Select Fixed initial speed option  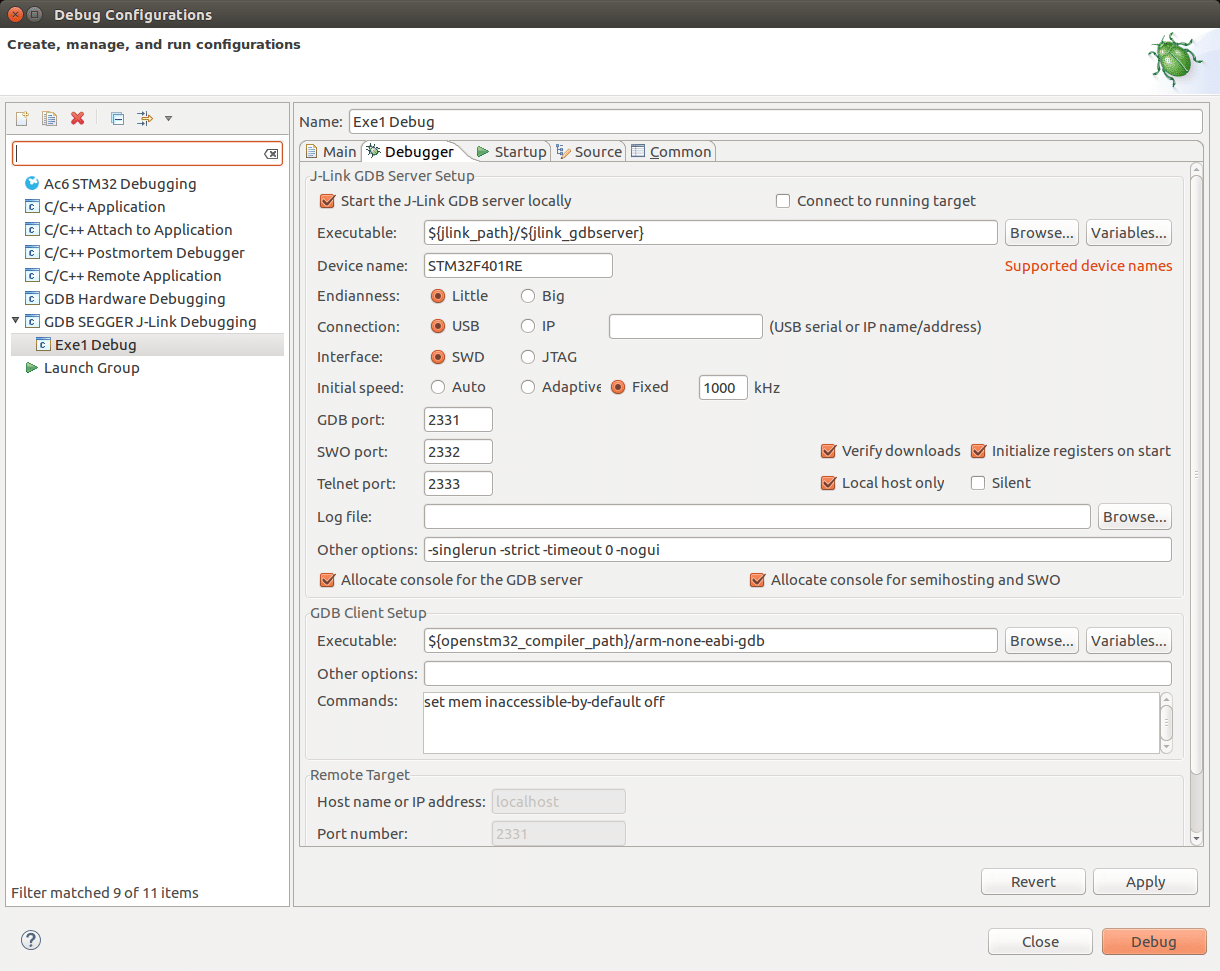[618, 387]
